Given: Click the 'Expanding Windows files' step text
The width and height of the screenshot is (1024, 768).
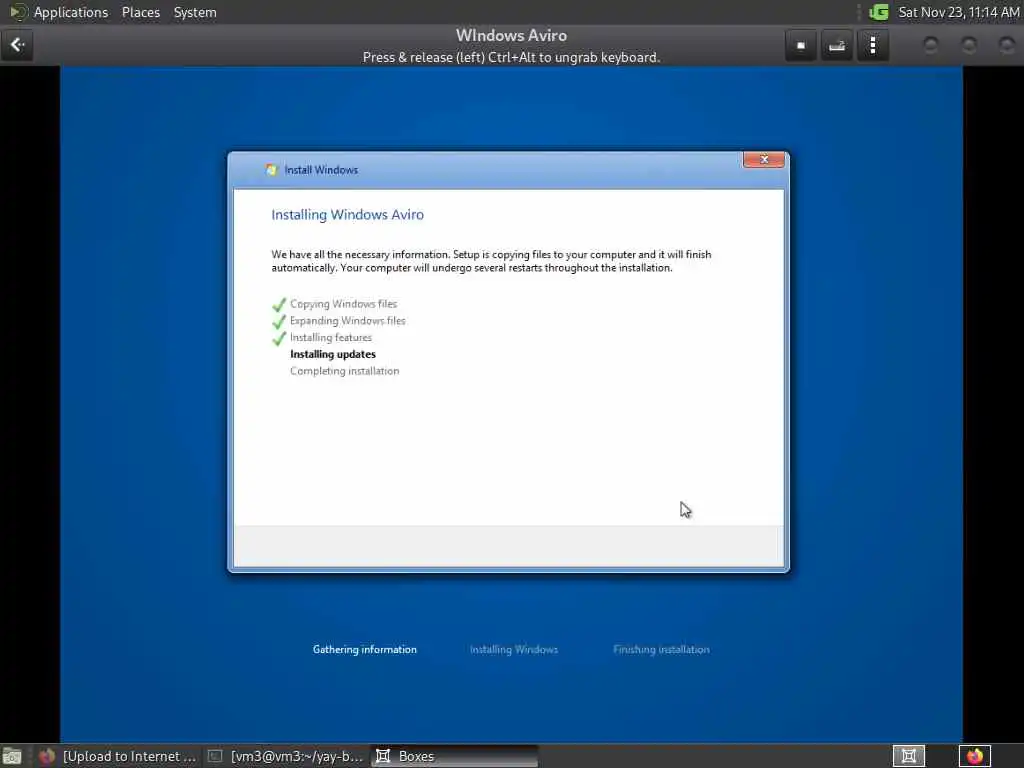Looking at the screenshot, I should point(347,321).
